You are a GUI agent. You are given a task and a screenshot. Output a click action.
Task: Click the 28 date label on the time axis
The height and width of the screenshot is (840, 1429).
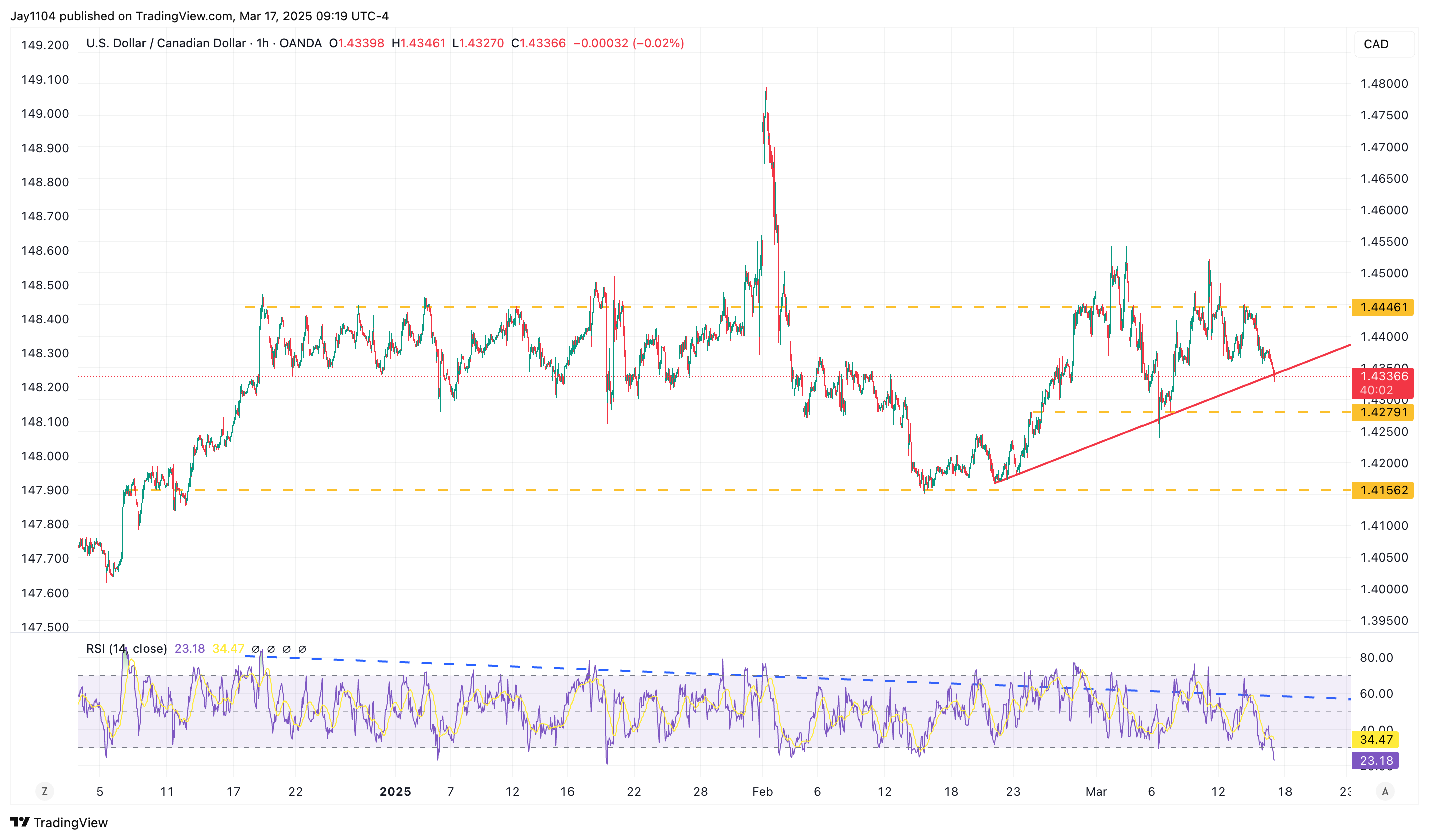point(700,792)
